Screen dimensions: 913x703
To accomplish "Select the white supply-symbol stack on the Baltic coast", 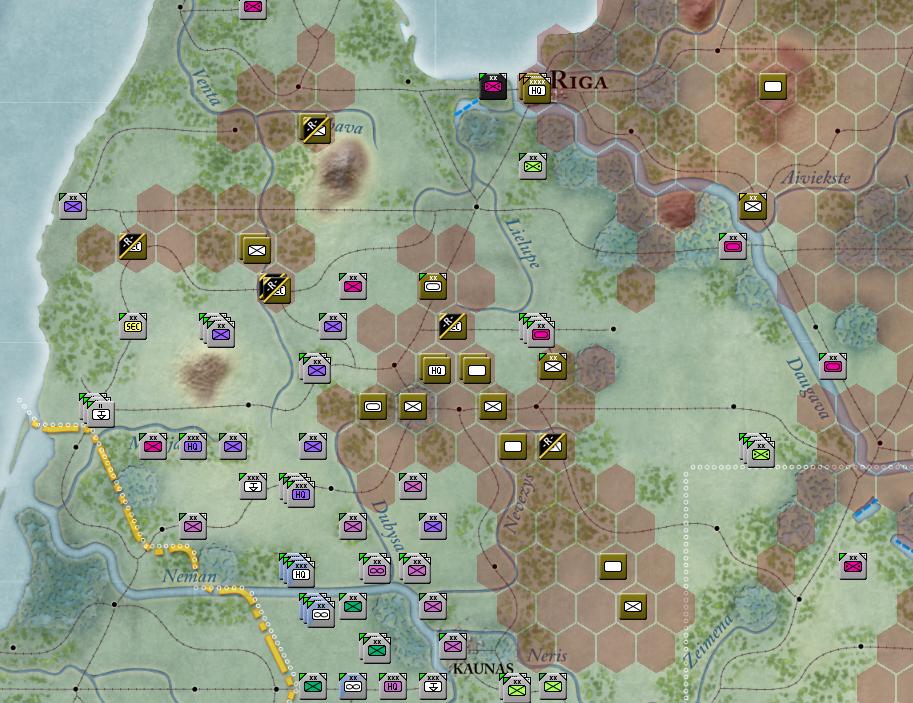I will click(x=98, y=411).
